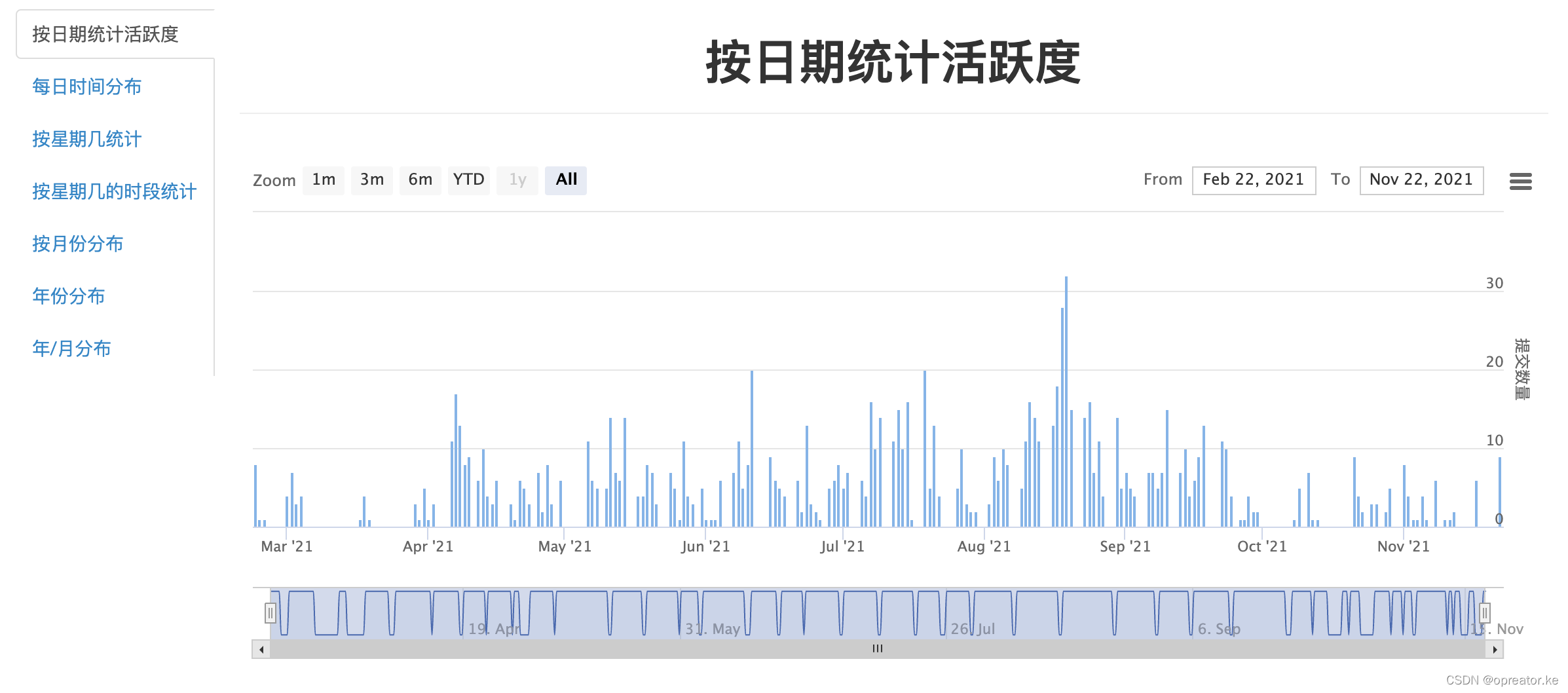The width and height of the screenshot is (1568, 693).
Task: Zoom chart to 6m range
Action: point(420,180)
